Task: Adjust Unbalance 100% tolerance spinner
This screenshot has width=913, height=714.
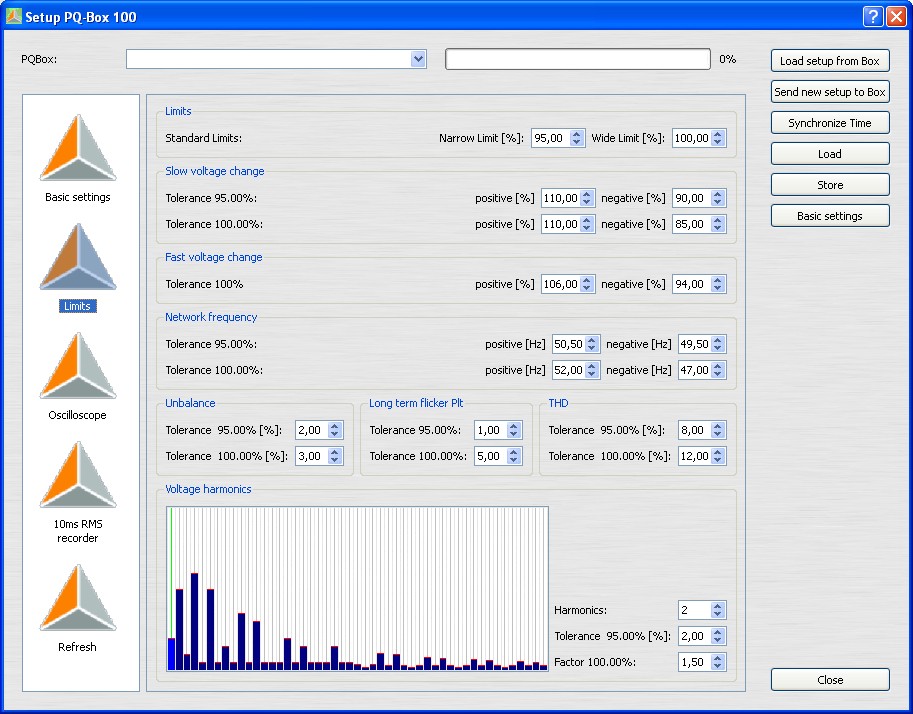Action: [334, 456]
